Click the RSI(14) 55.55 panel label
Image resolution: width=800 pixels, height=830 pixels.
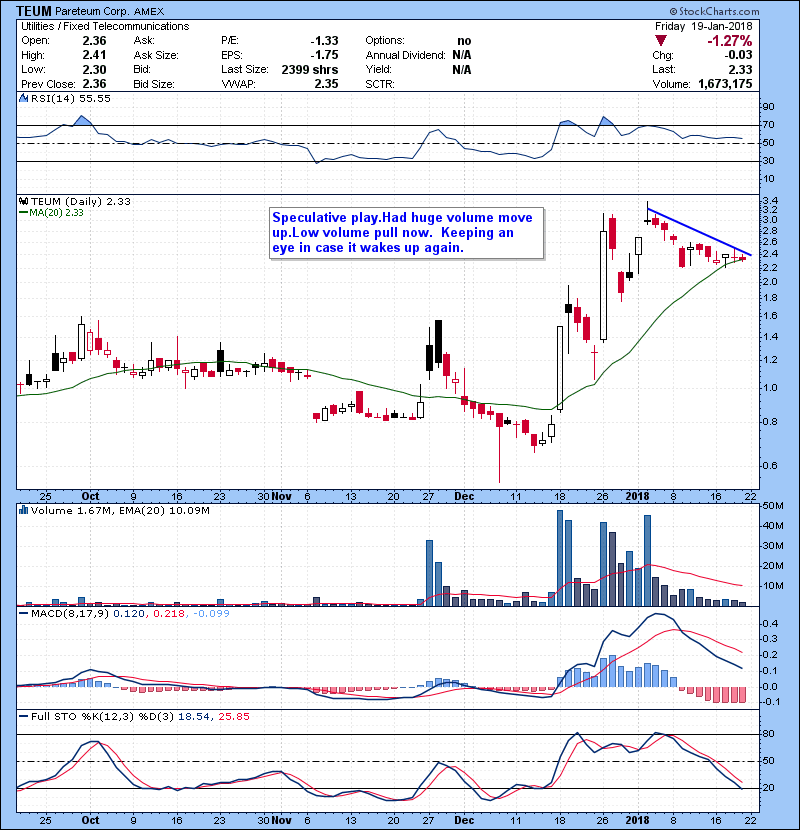point(70,98)
